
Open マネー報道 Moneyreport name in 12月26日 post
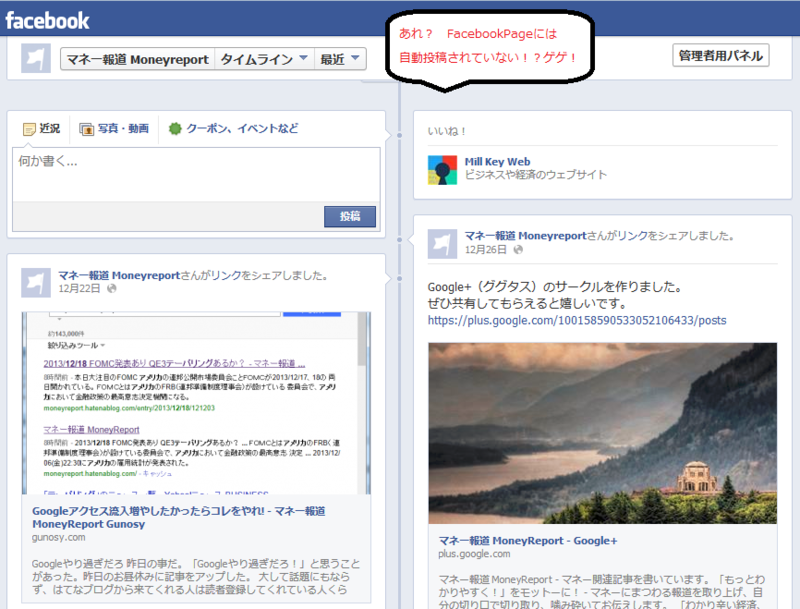(x=526, y=236)
